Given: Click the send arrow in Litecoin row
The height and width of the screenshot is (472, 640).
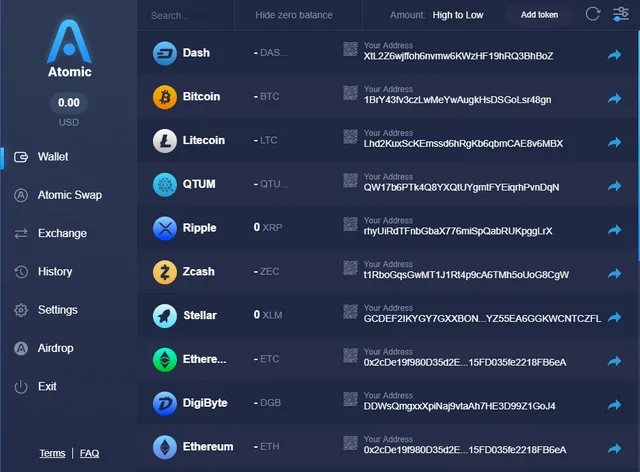Looking at the screenshot, I should [x=614, y=142].
